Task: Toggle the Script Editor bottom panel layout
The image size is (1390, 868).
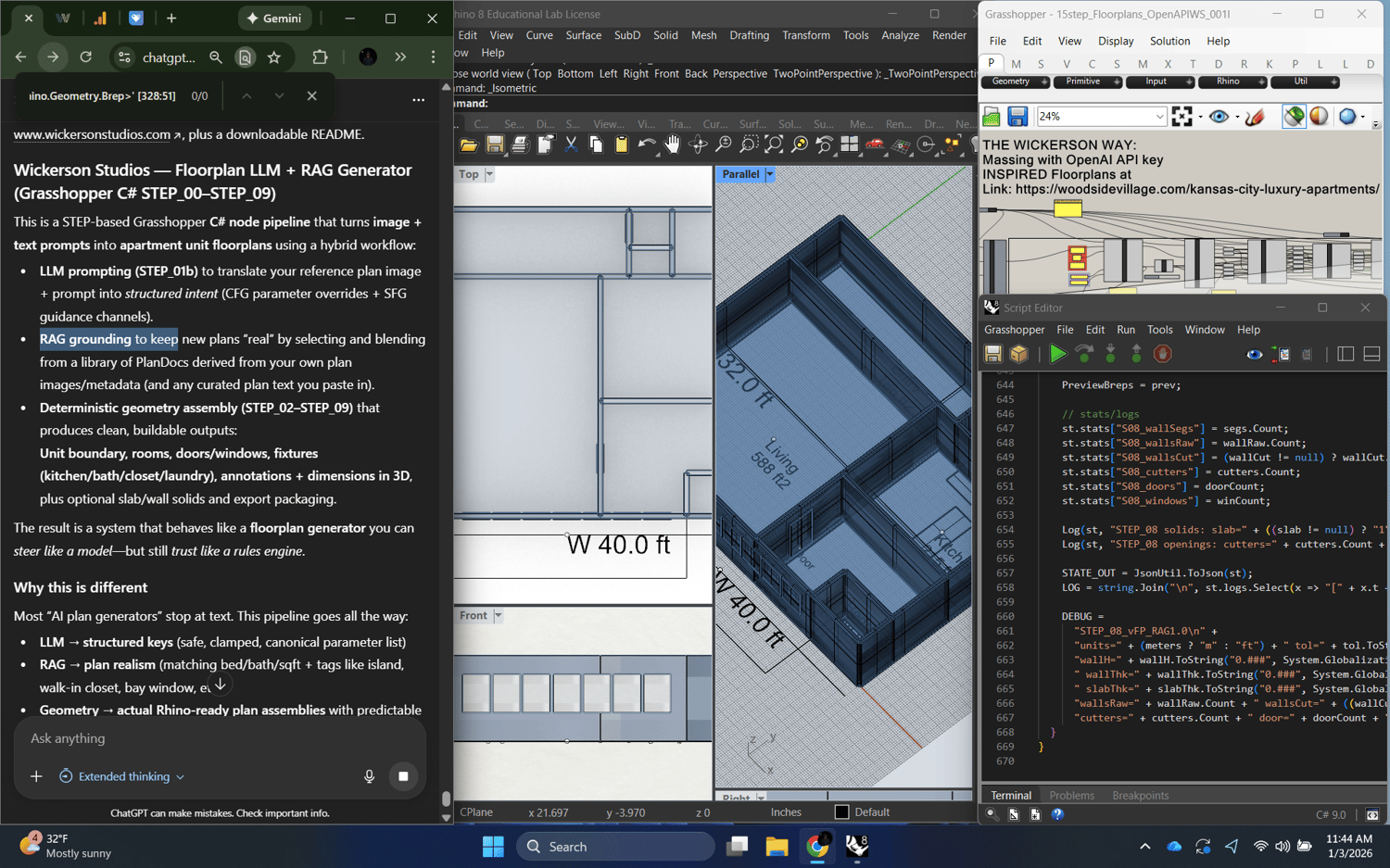Action: [x=1371, y=354]
